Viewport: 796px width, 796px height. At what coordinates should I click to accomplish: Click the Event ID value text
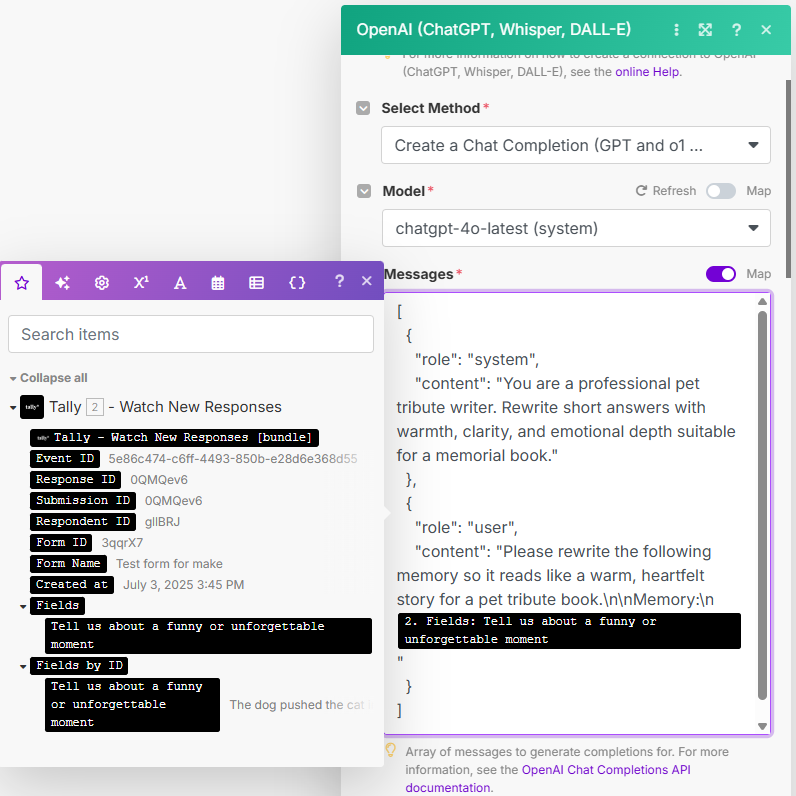[x=233, y=459]
